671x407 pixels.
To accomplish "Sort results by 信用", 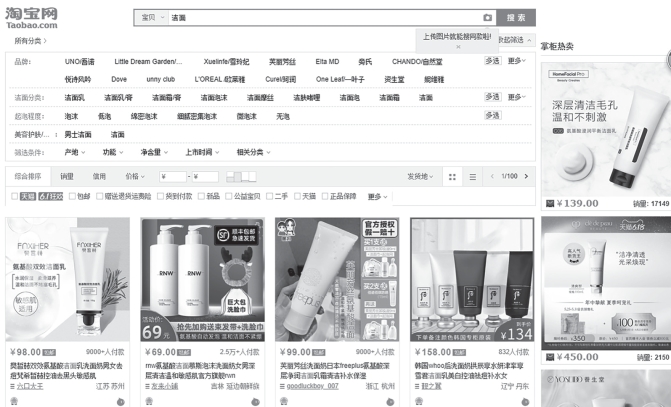I will click(99, 176).
